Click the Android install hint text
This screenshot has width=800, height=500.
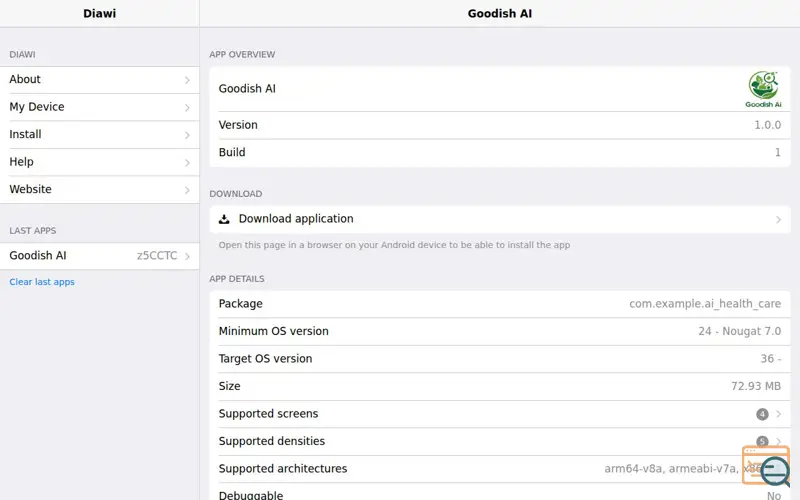[x=394, y=245]
